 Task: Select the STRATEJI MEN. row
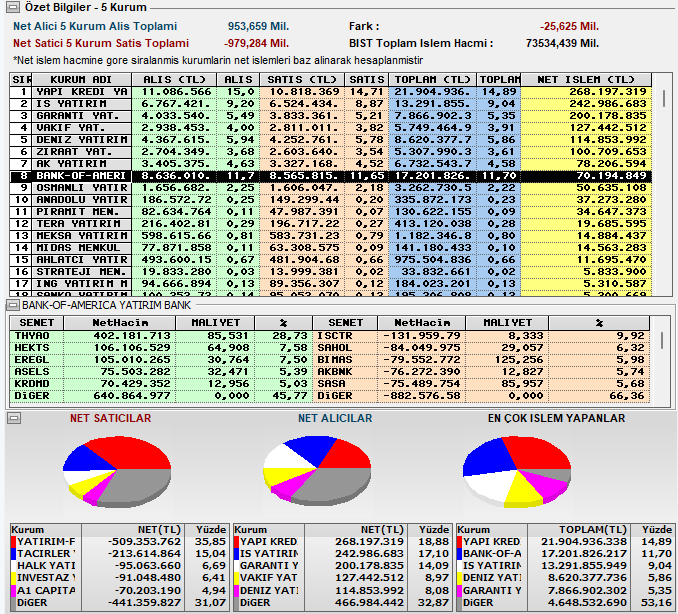[x=331, y=272]
